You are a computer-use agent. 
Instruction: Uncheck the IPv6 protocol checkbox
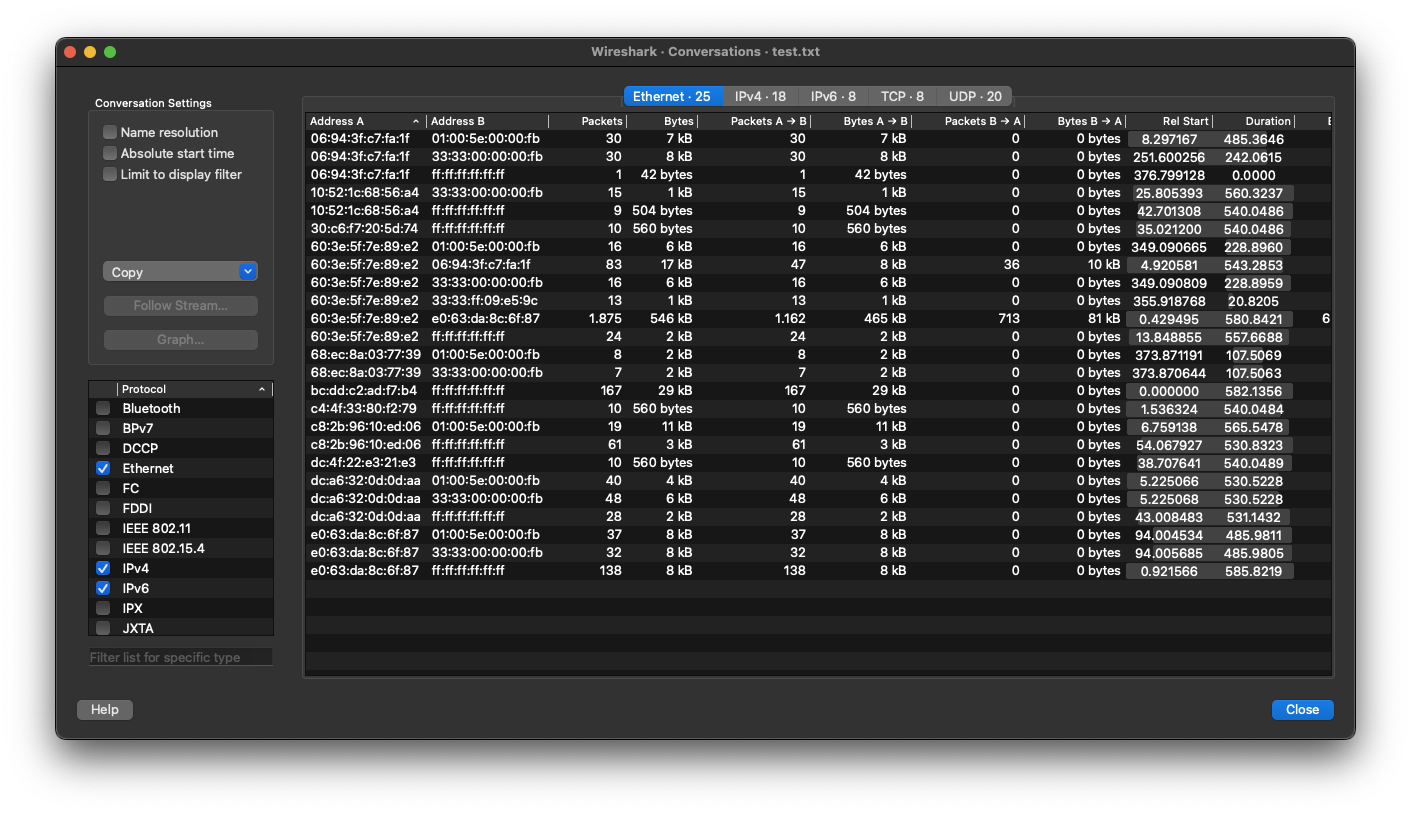tap(103, 588)
